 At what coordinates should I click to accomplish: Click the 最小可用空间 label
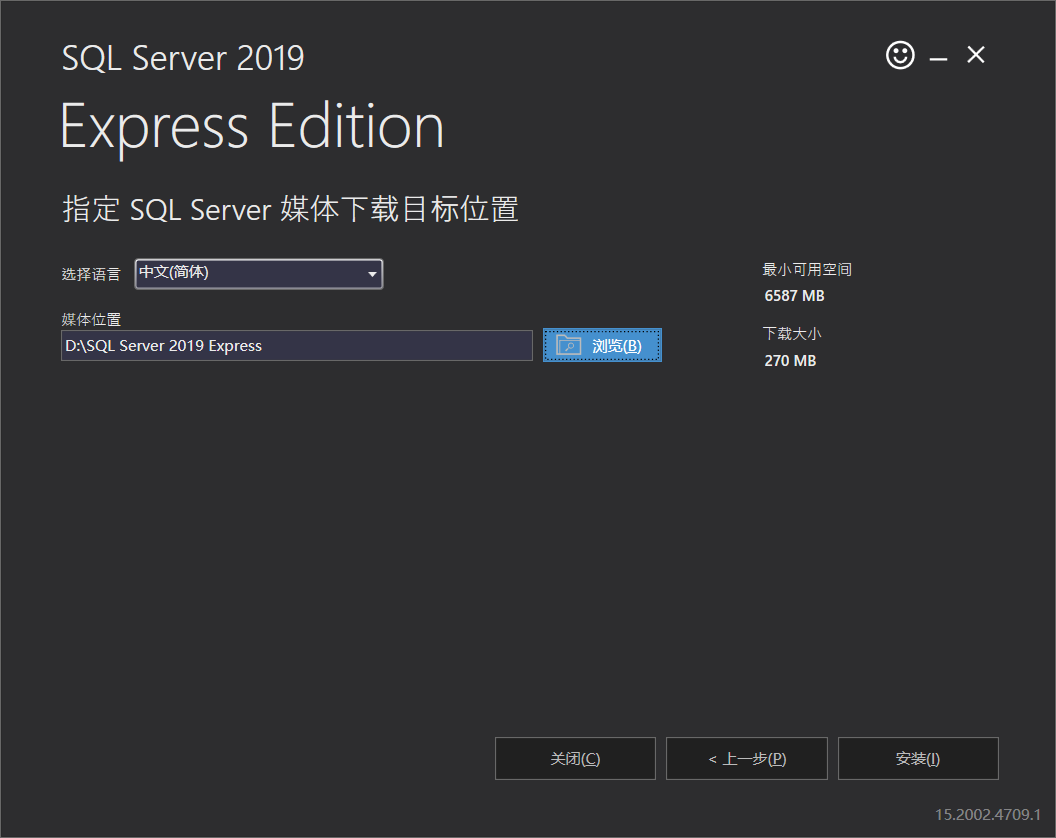tap(807, 269)
